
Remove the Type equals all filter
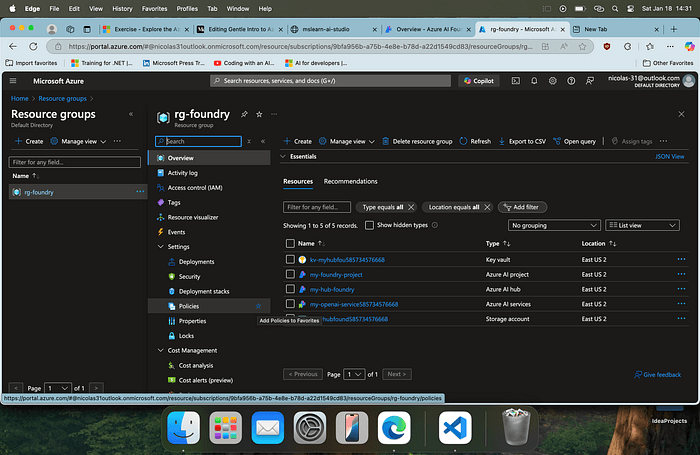point(411,207)
